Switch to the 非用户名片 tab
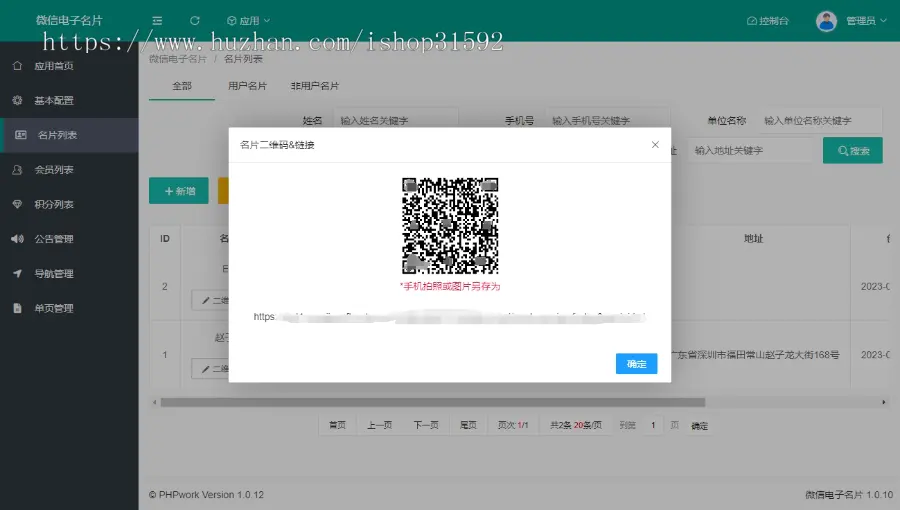The image size is (900, 510). [x=315, y=86]
